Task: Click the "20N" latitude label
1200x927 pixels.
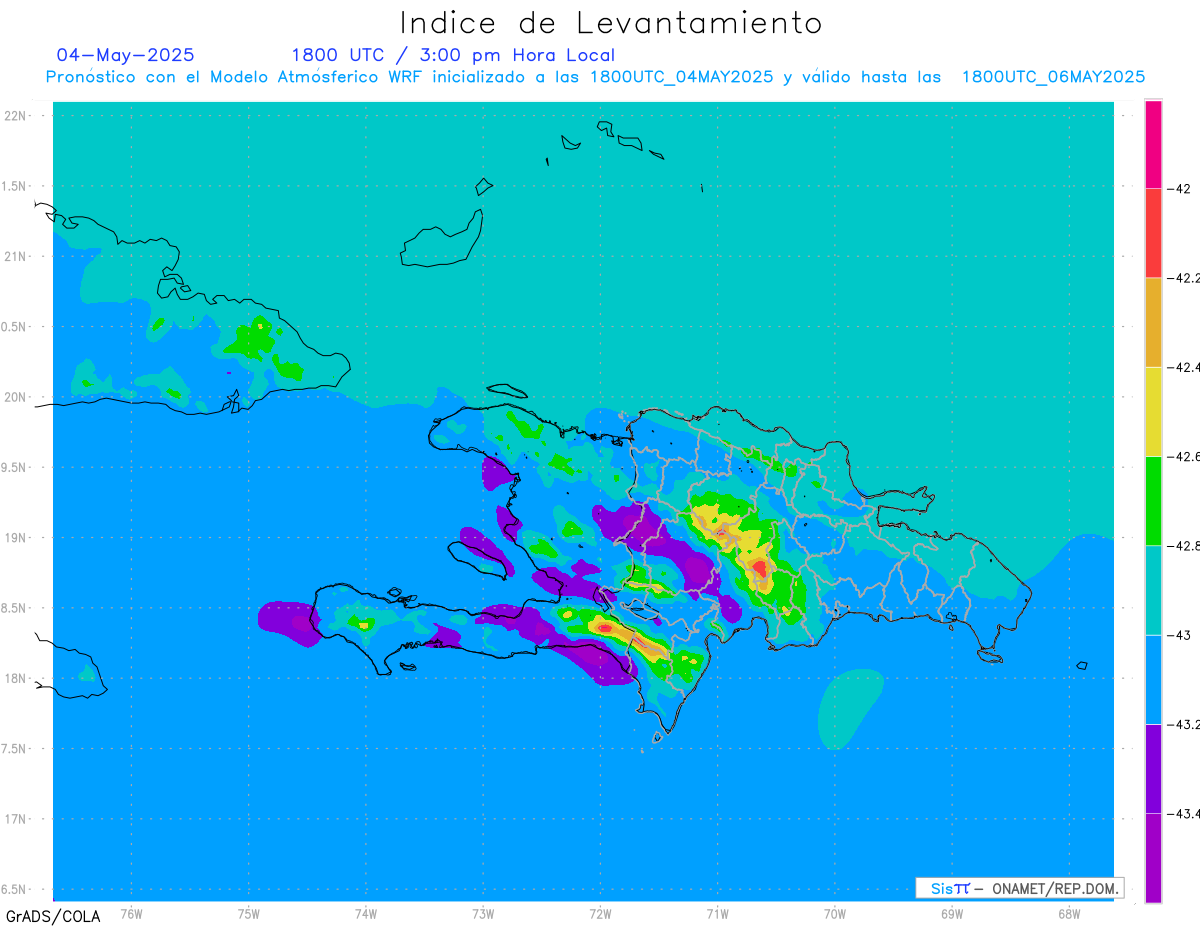Action: [15, 397]
